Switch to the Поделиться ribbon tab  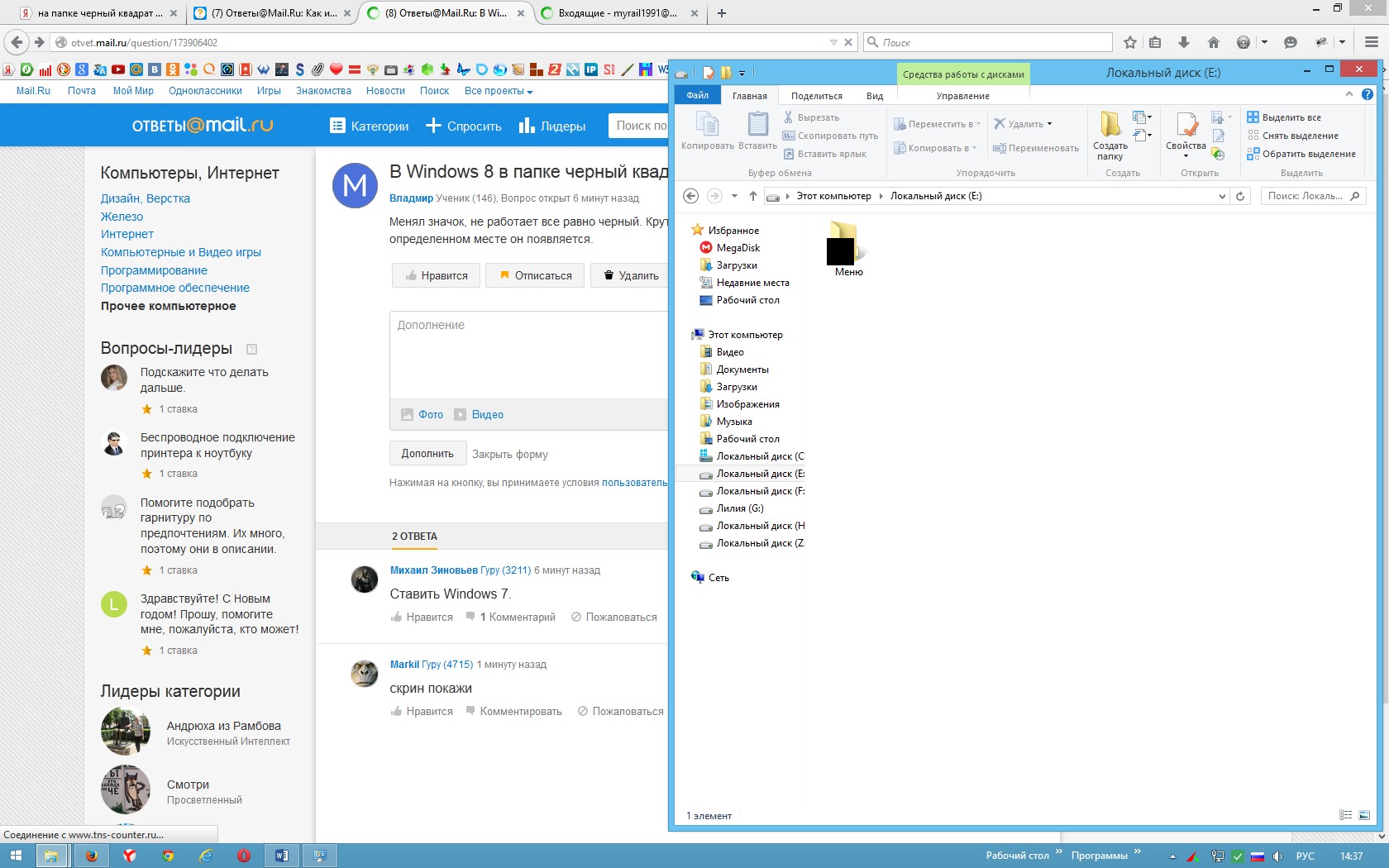click(817, 96)
